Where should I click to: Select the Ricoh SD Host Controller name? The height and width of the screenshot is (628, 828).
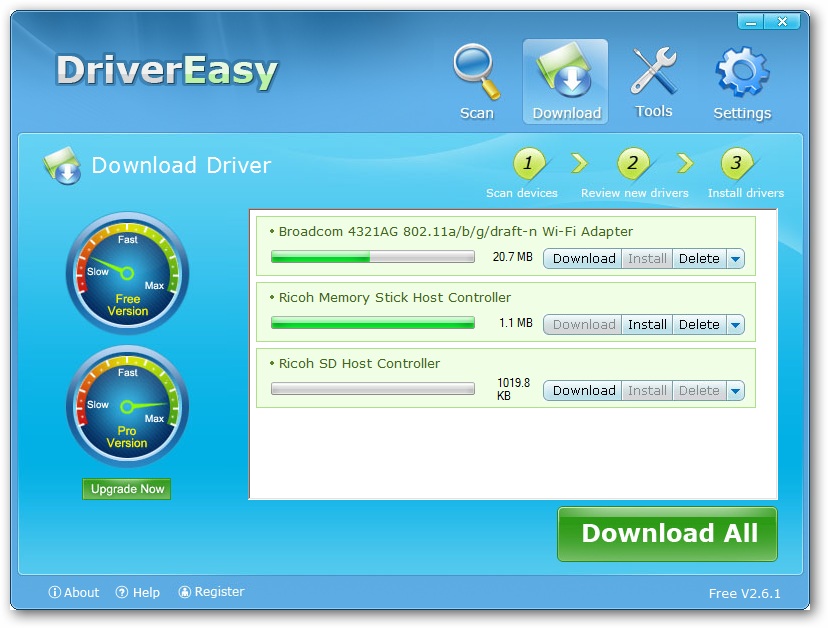[359, 363]
